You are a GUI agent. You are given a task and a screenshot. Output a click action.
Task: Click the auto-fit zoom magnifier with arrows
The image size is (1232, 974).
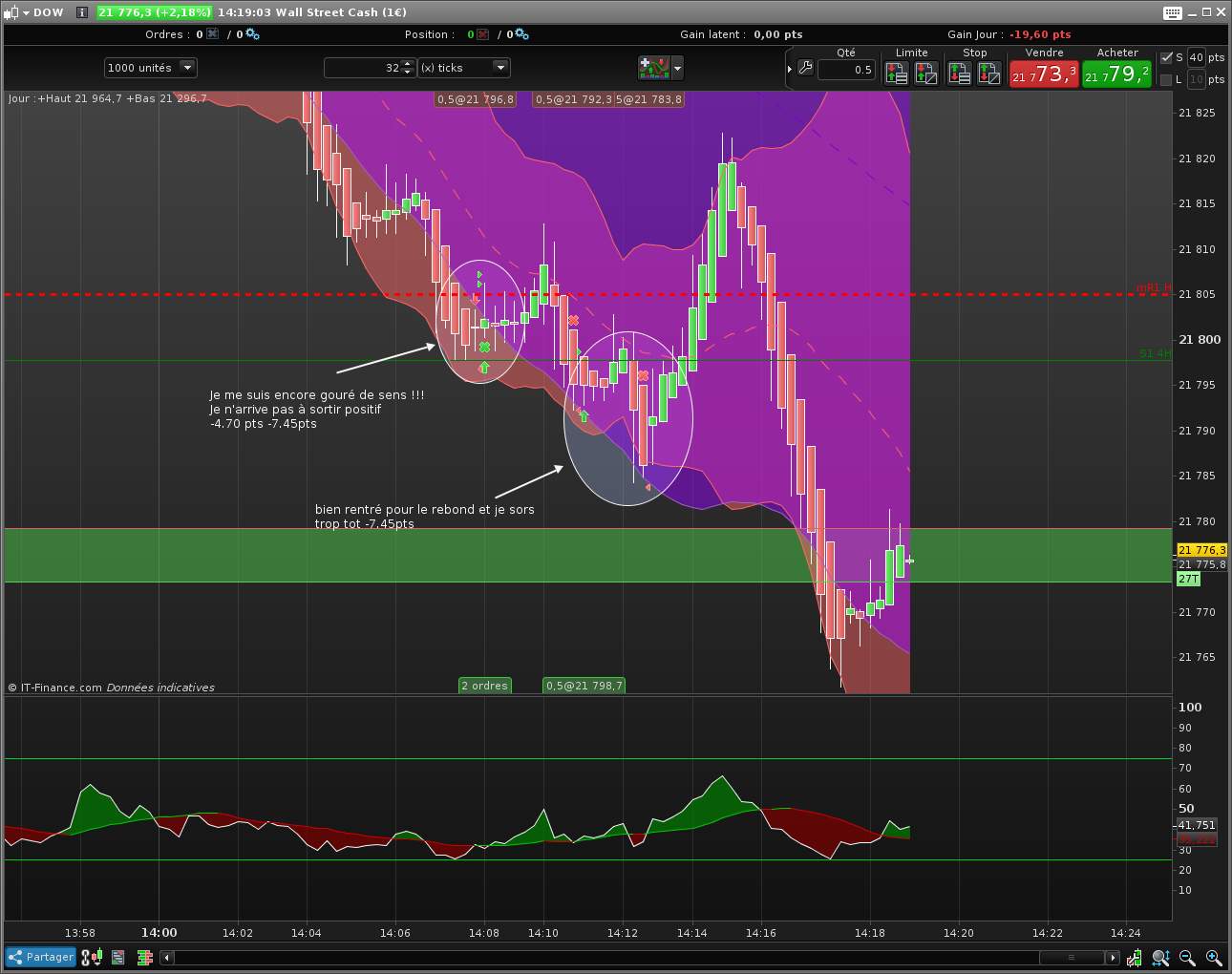(x=1160, y=957)
